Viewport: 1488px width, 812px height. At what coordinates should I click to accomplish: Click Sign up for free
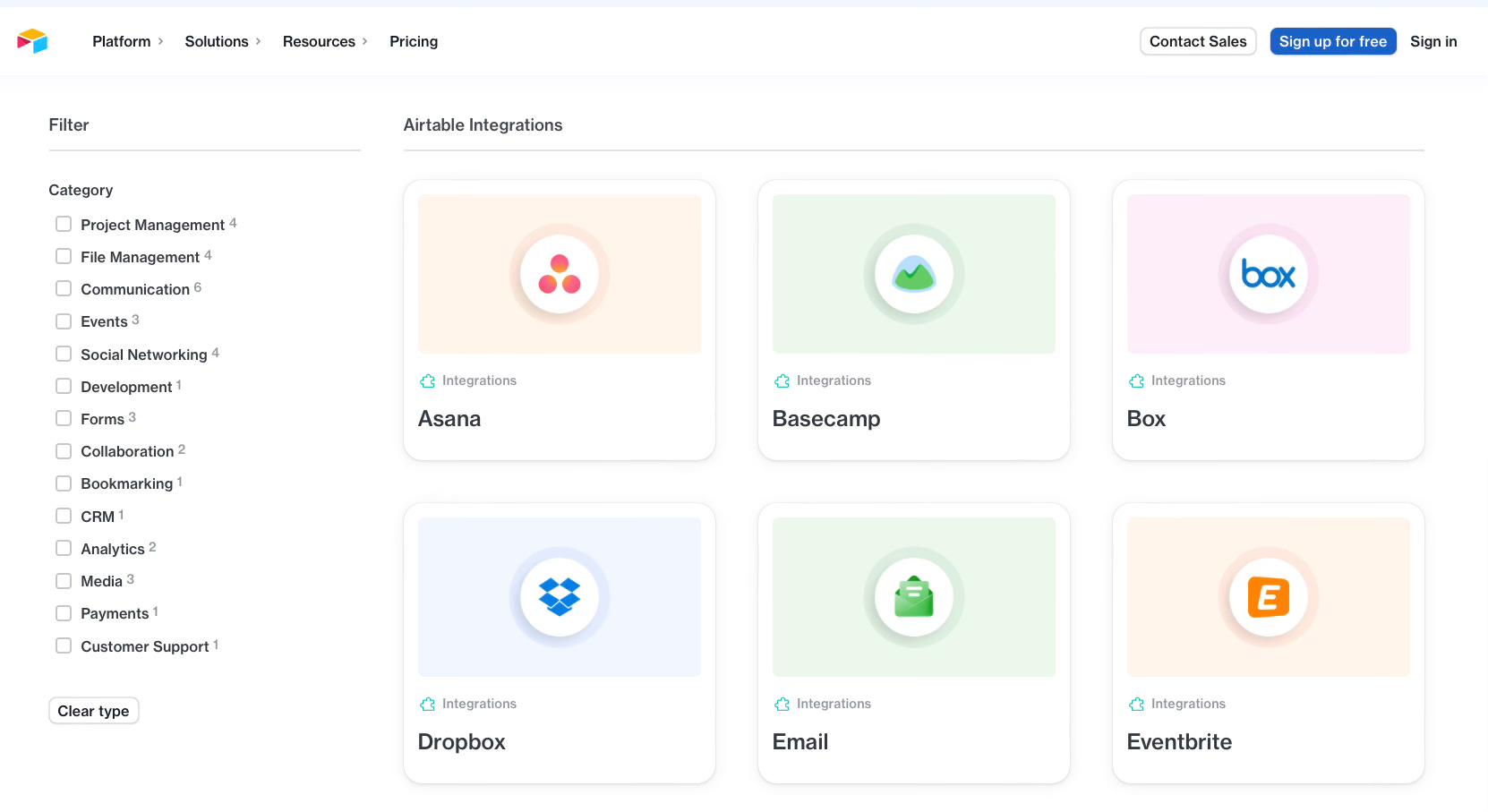pos(1333,41)
